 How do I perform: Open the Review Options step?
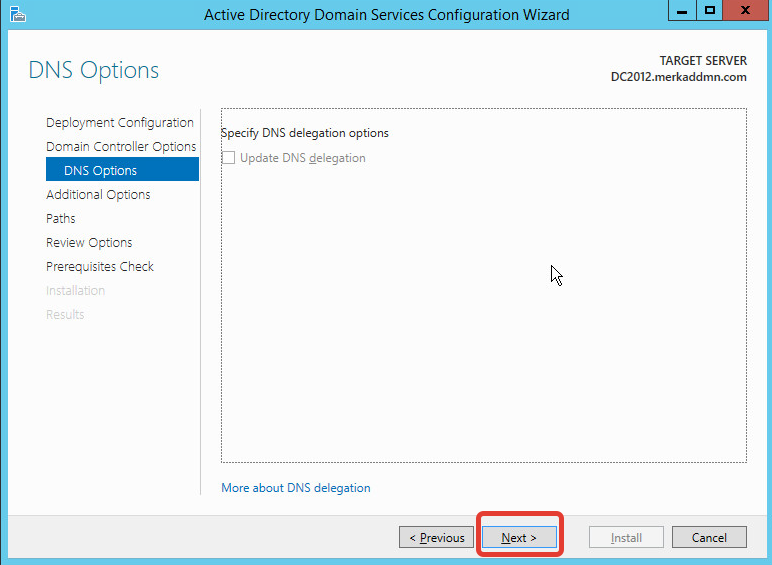point(89,243)
